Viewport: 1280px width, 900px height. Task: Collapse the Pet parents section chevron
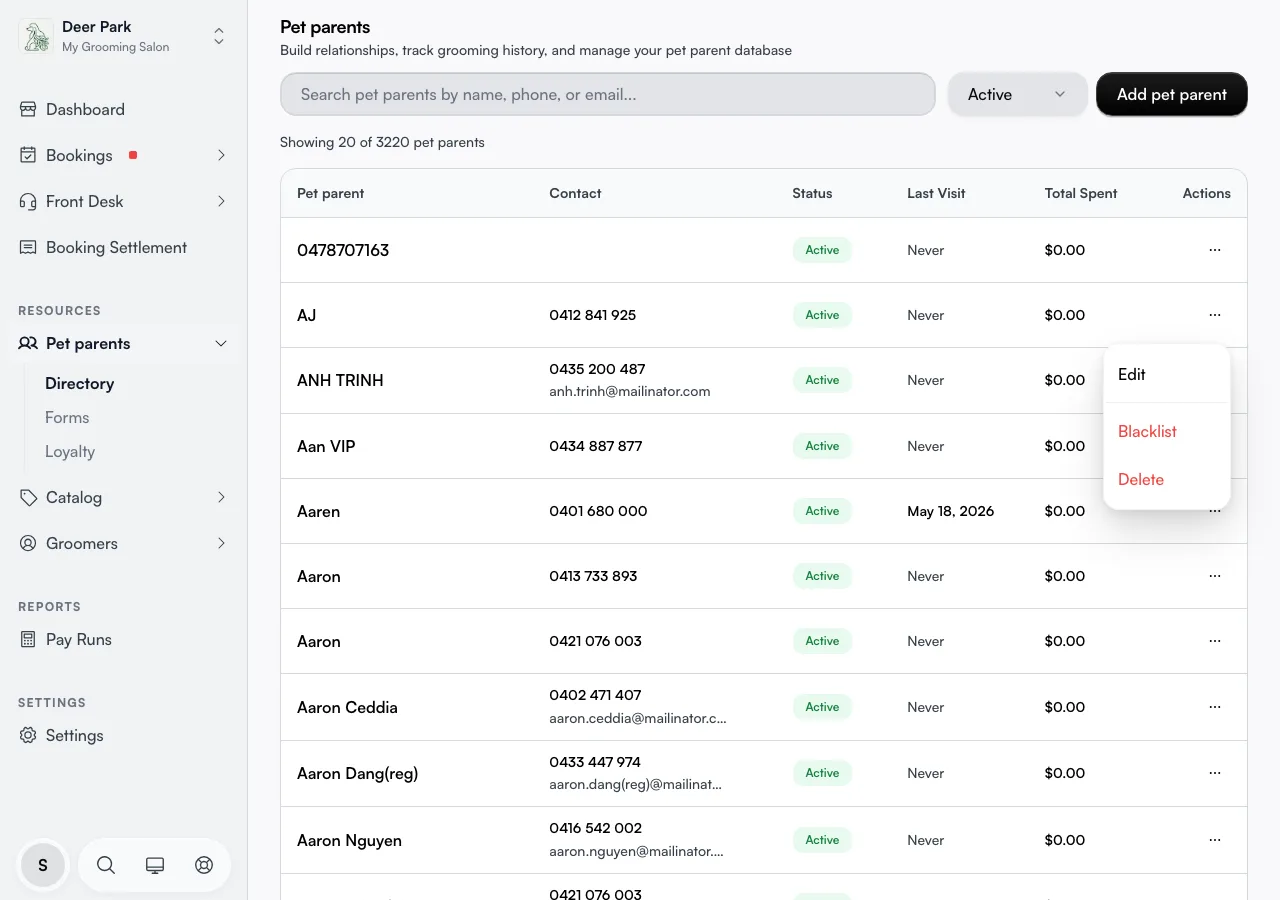(221, 343)
